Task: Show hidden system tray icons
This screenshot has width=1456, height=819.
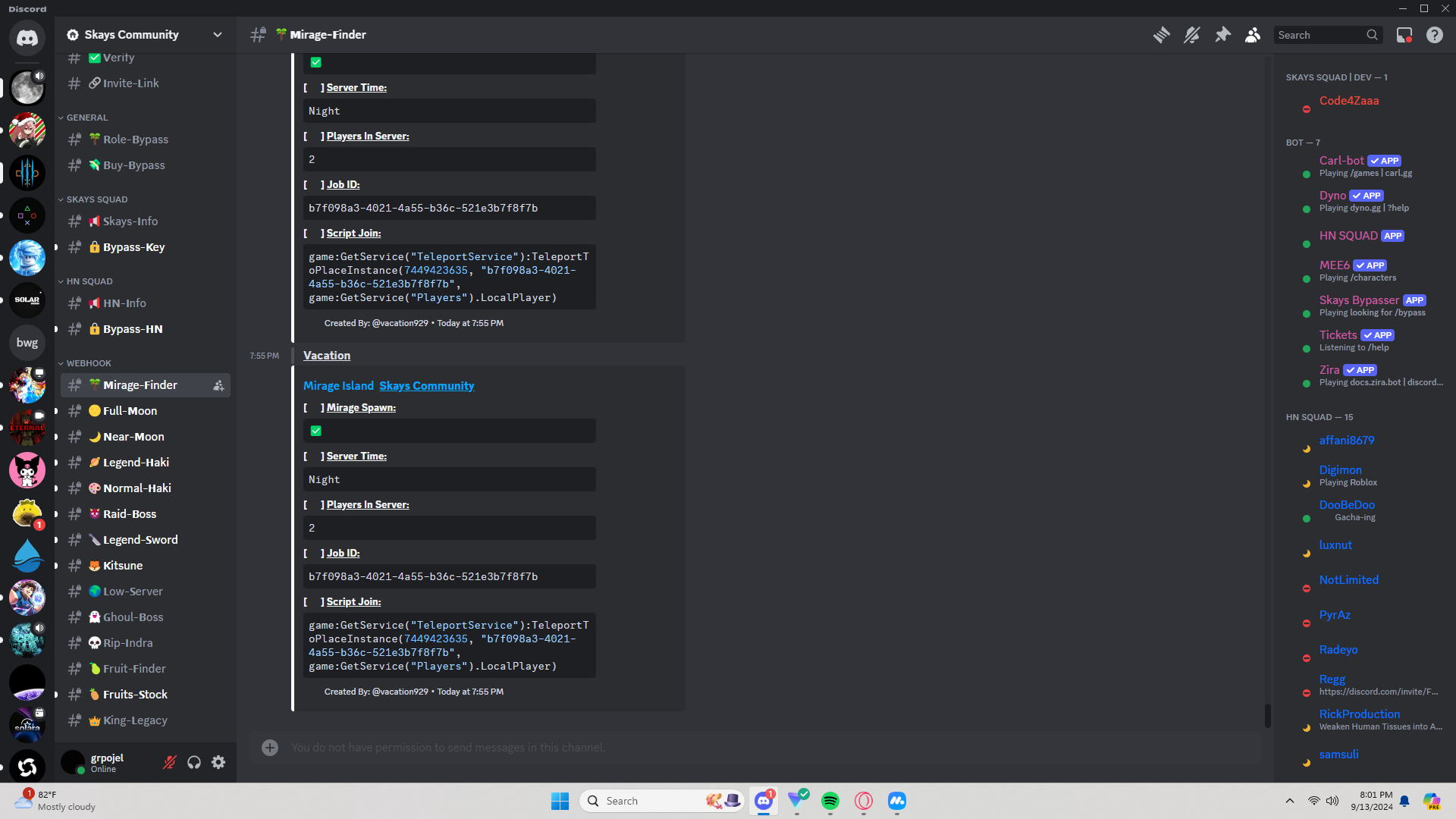Action: [1290, 801]
